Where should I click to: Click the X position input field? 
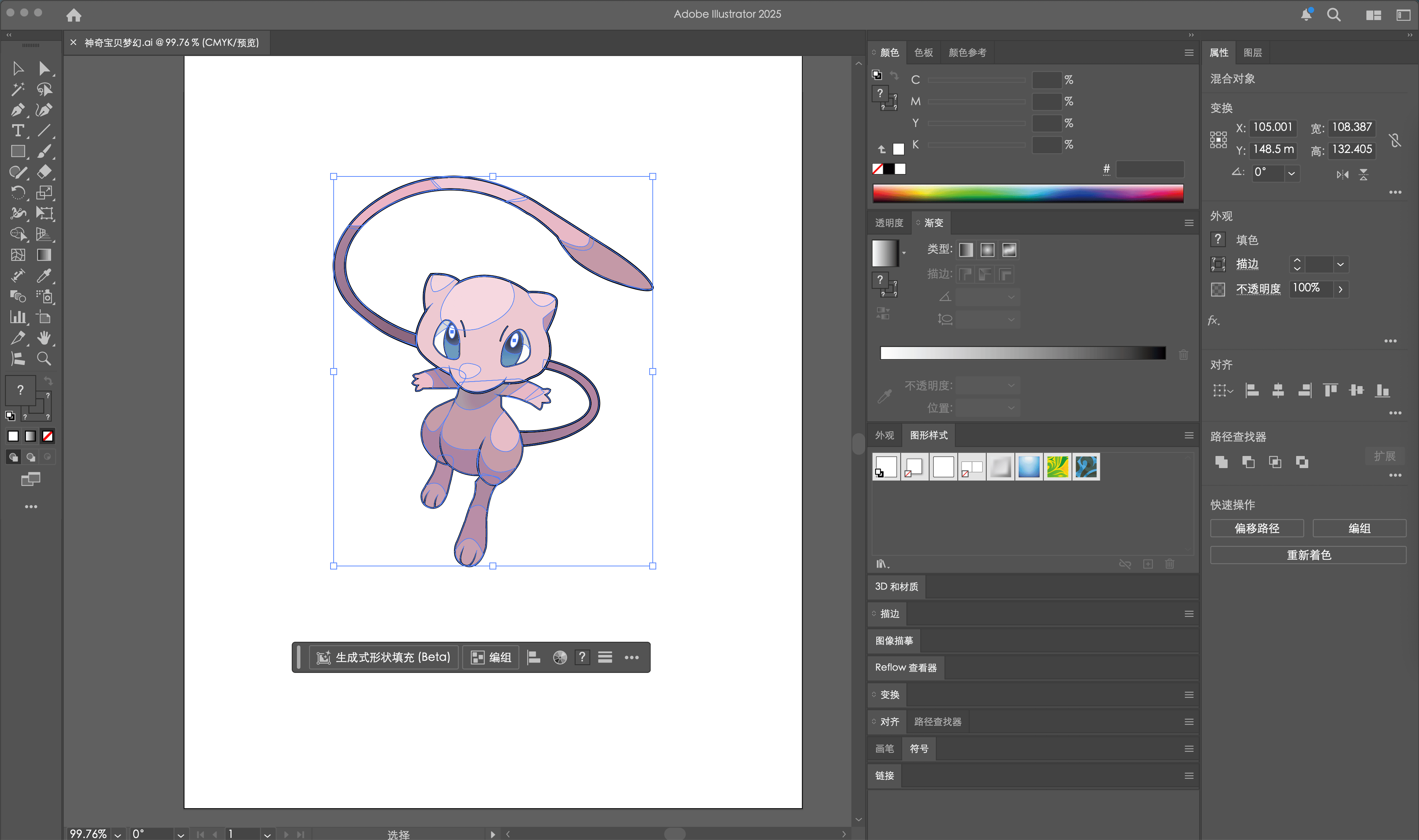[x=1272, y=127]
